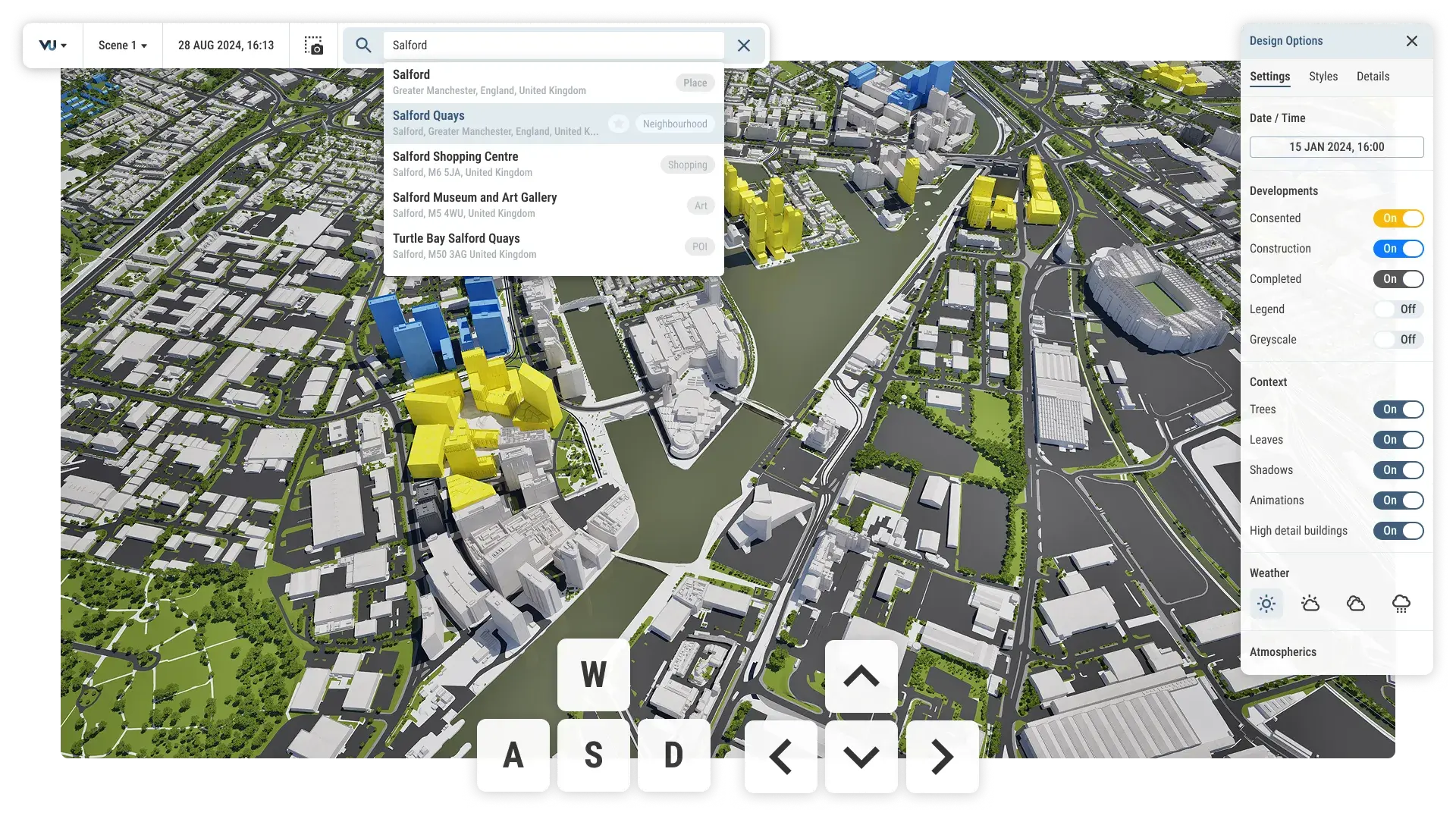Disable High detail buildings toggle
Image resolution: width=1456 pixels, height=819 pixels.
(x=1398, y=531)
